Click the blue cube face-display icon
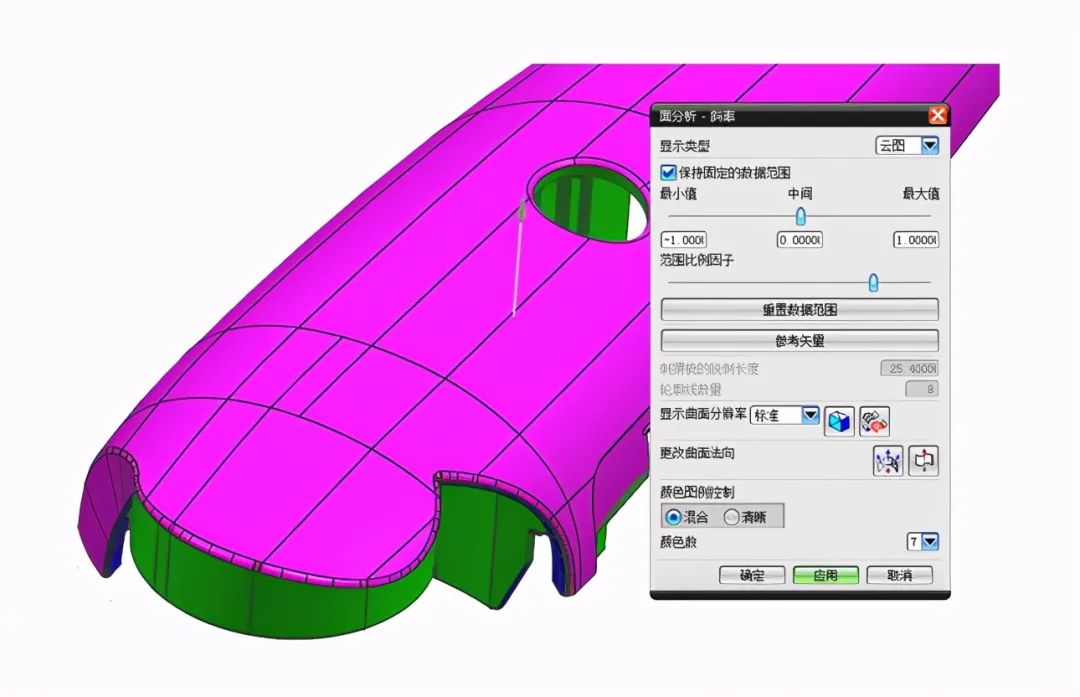The height and width of the screenshot is (697, 1080). pyautogui.click(x=838, y=421)
